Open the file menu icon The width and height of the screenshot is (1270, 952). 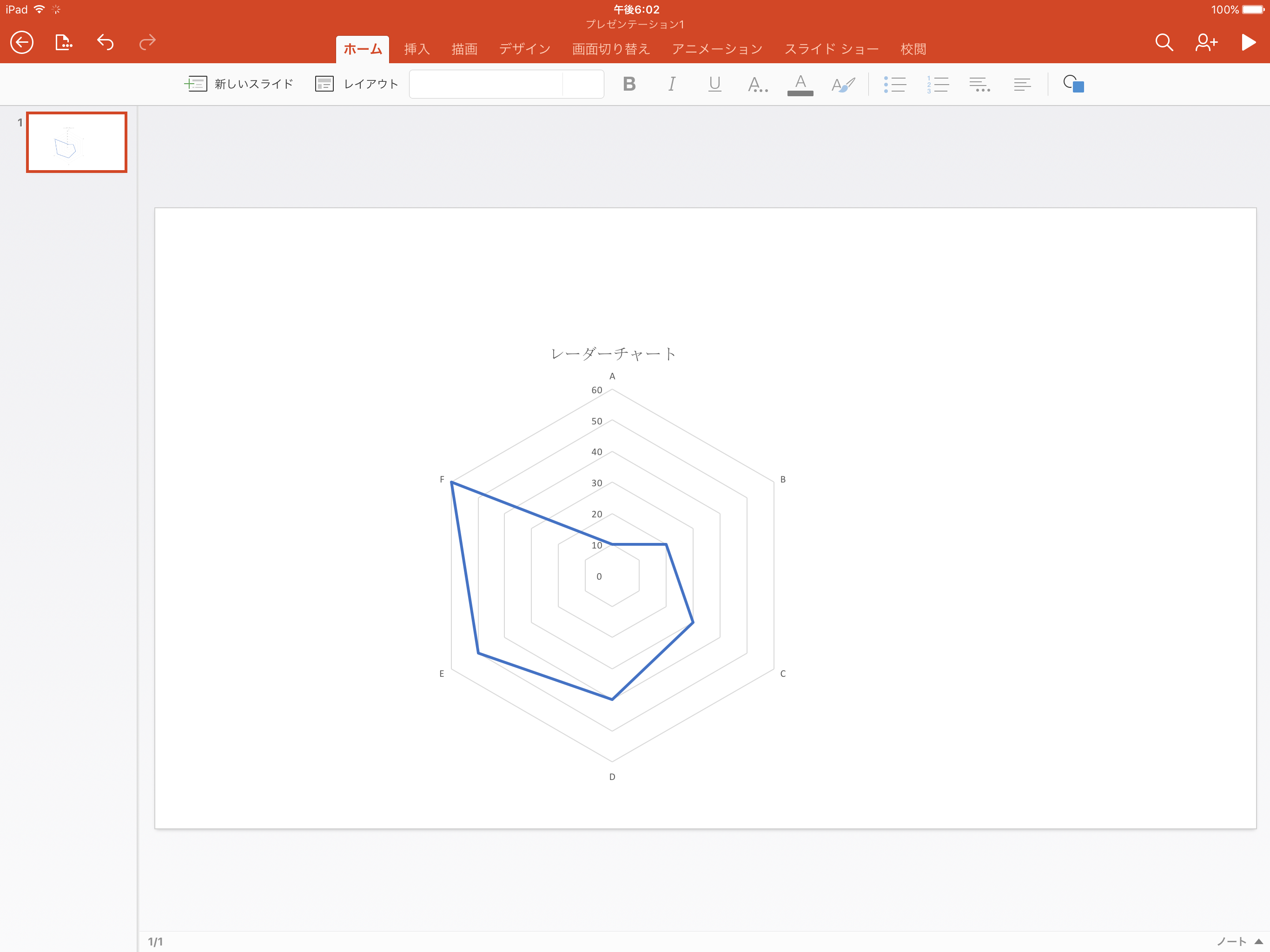click(63, 42)
